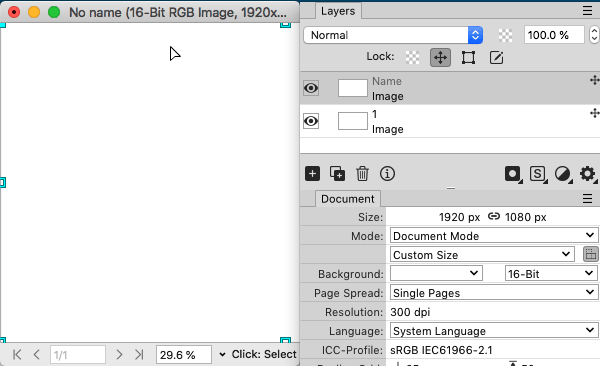Click the Lock: label

click(x=380, y=56)
